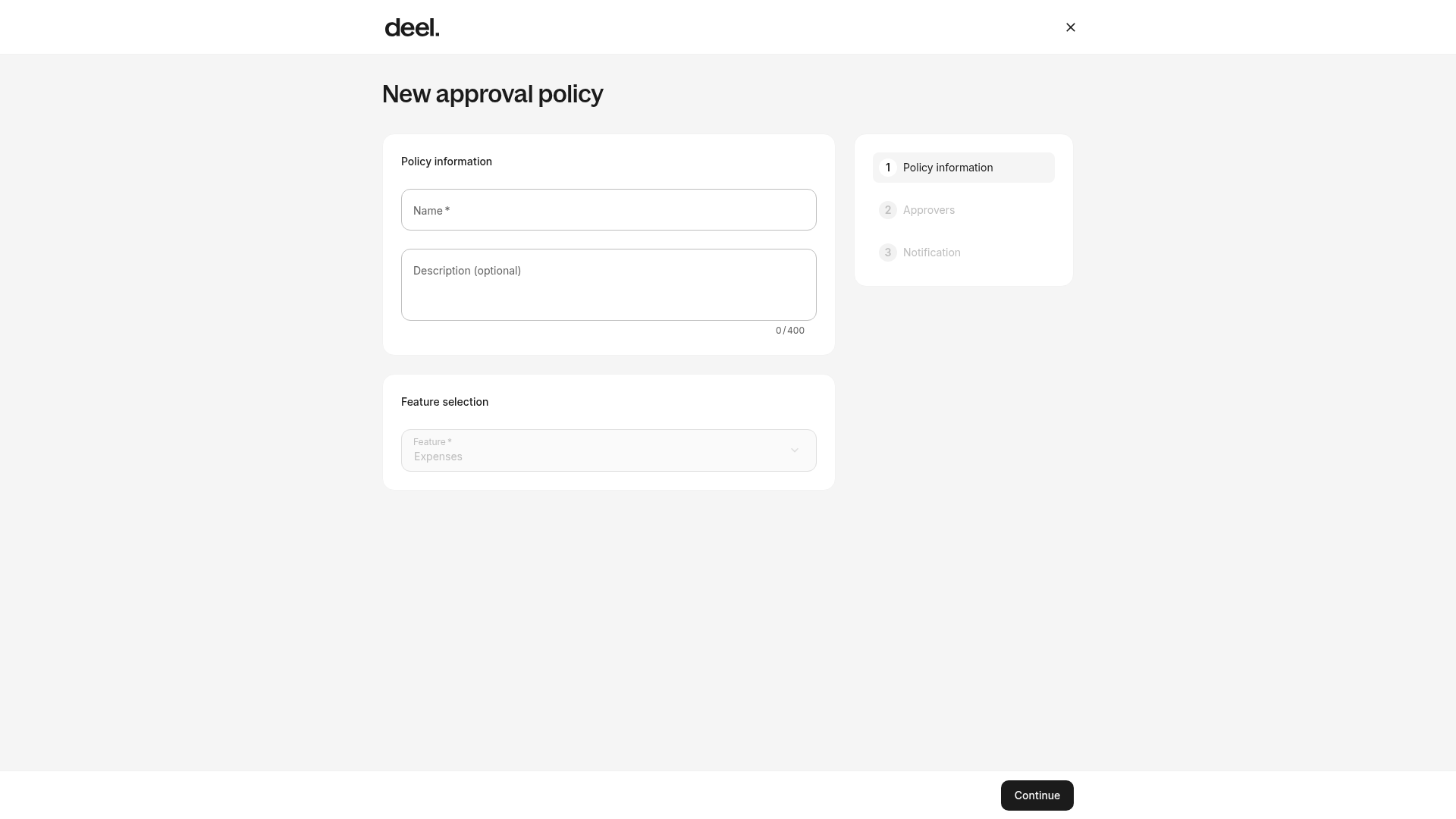Click the Continue button

click(x=1037, y=795)
